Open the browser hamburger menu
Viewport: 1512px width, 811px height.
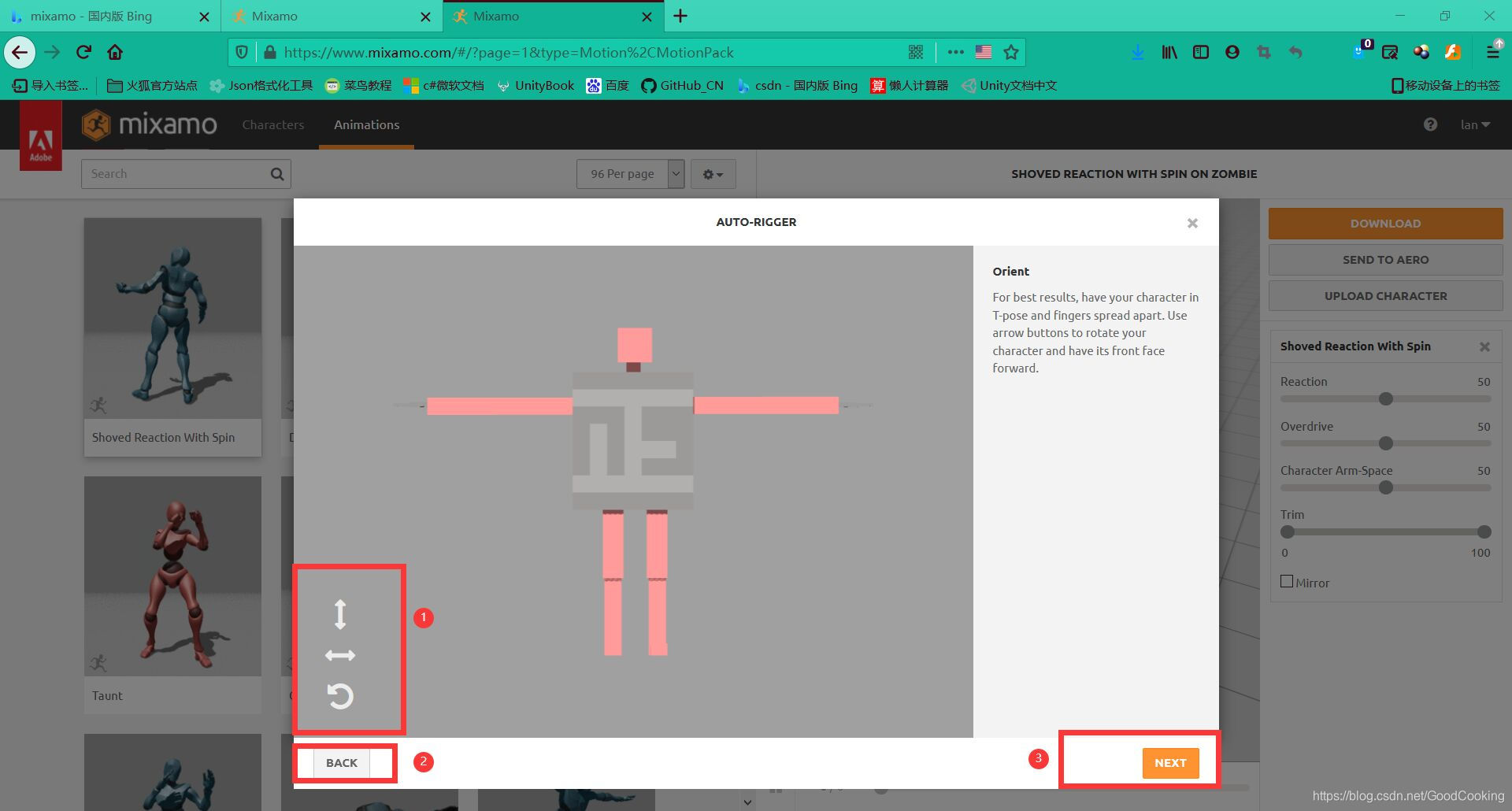[1492, 52]
